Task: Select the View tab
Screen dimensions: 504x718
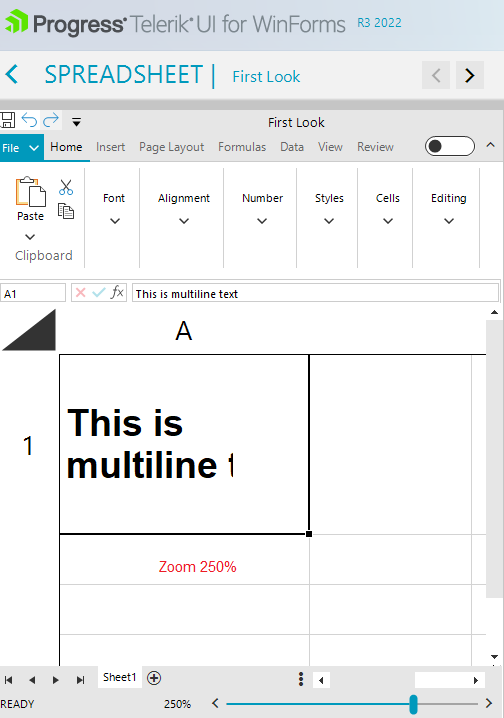Action: pyautogui.click(x=331, y=147)
